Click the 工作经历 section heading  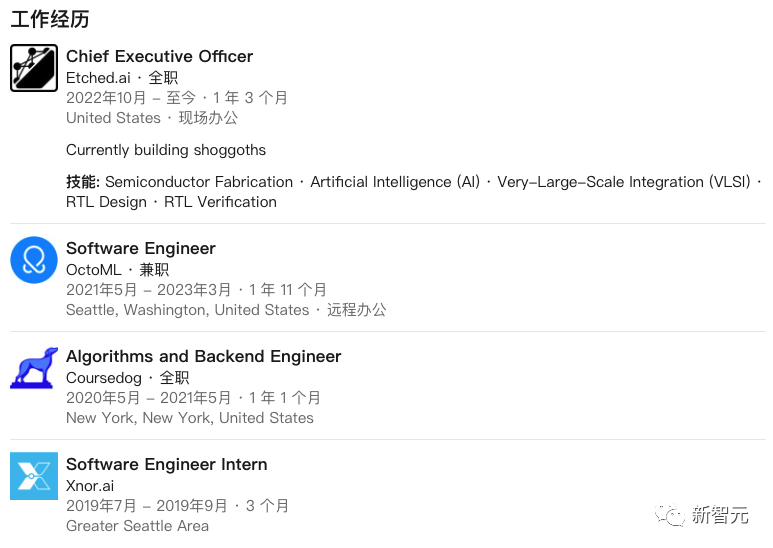[50, 19]
